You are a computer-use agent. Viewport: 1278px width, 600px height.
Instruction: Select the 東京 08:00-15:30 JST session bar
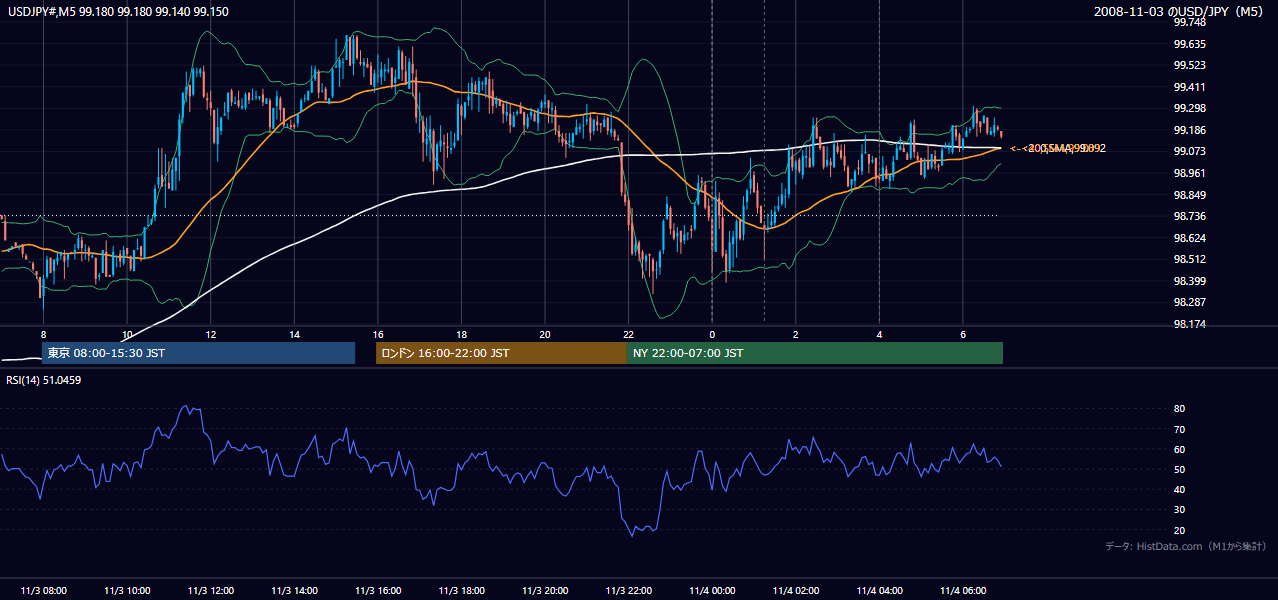pyautogui.click(x=198, y=353)
